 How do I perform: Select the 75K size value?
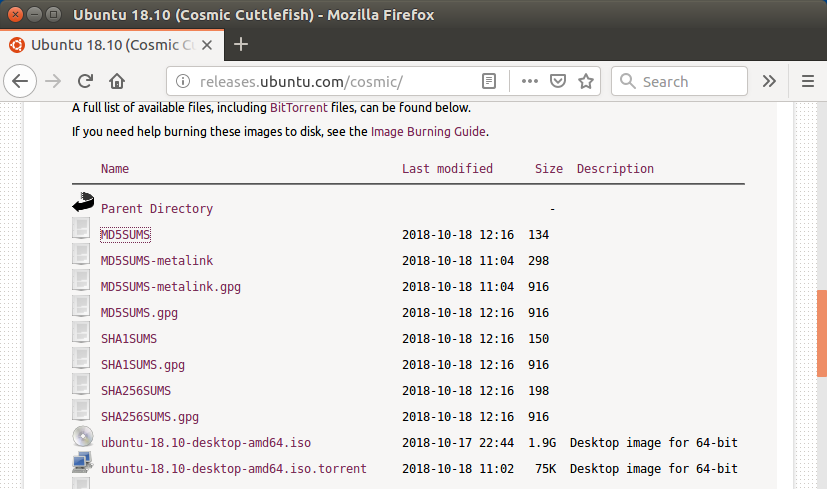pyautogui.click(x=545, y=469)
